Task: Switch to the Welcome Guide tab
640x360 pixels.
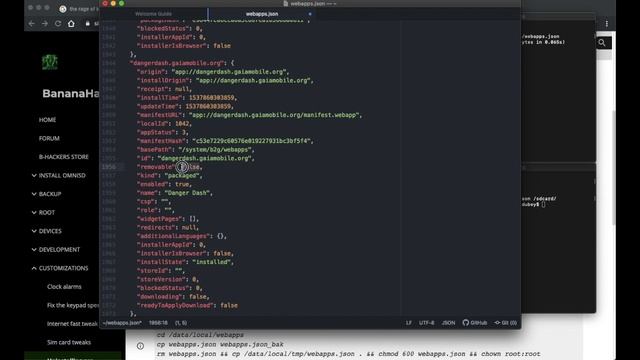Action: coord(153,14)
